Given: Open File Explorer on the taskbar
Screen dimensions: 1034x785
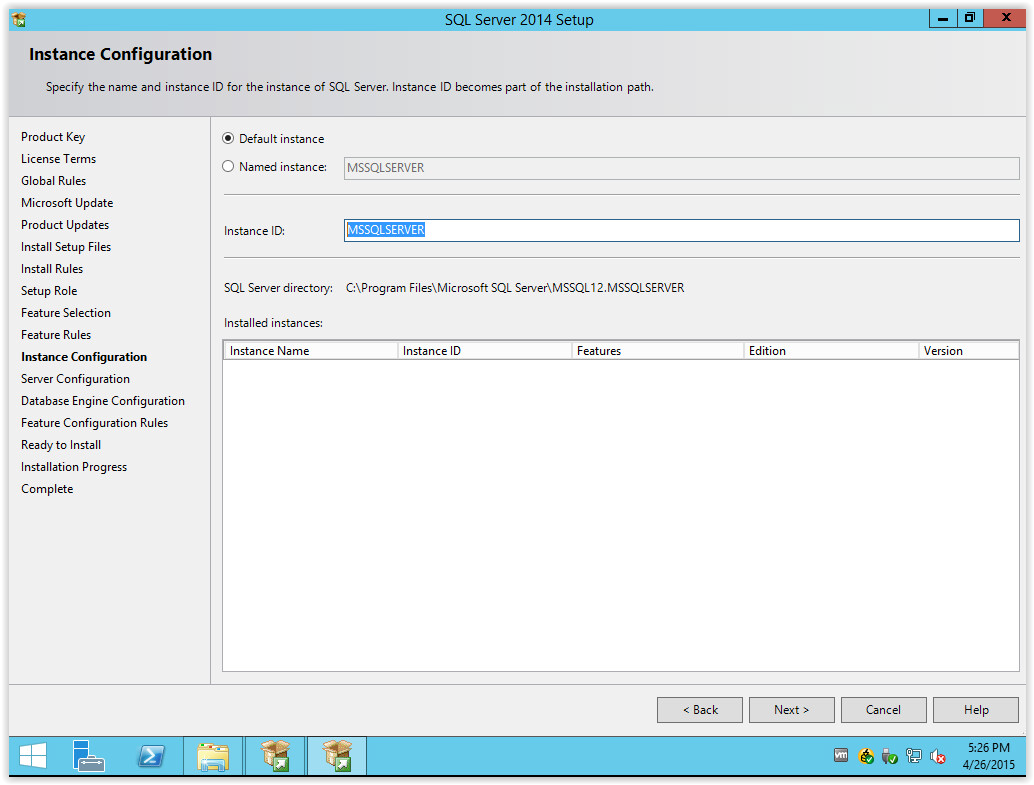Looking at the screenshot, I should click(x=213, y=756).
